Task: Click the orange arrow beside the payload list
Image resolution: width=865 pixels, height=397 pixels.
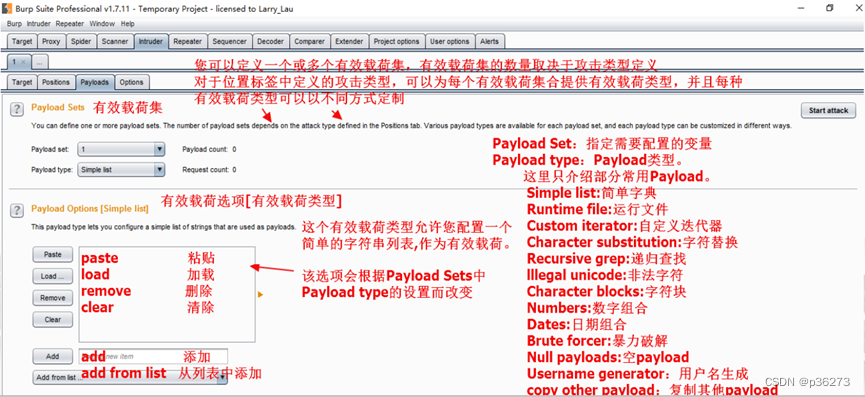Action: click(x=260, y=295)
